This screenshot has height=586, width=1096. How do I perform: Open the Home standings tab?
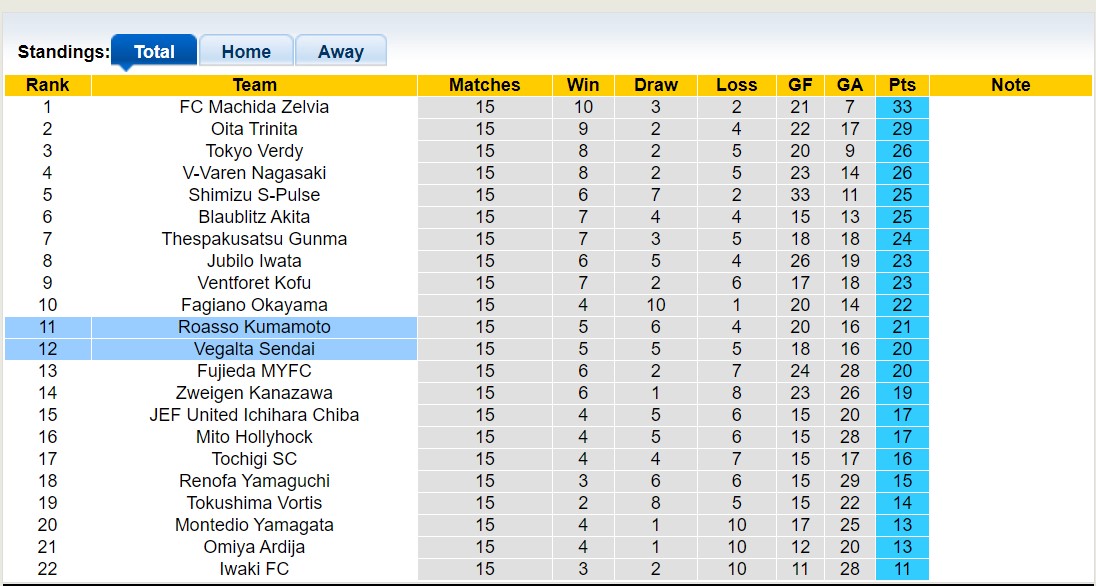(246, 52)
